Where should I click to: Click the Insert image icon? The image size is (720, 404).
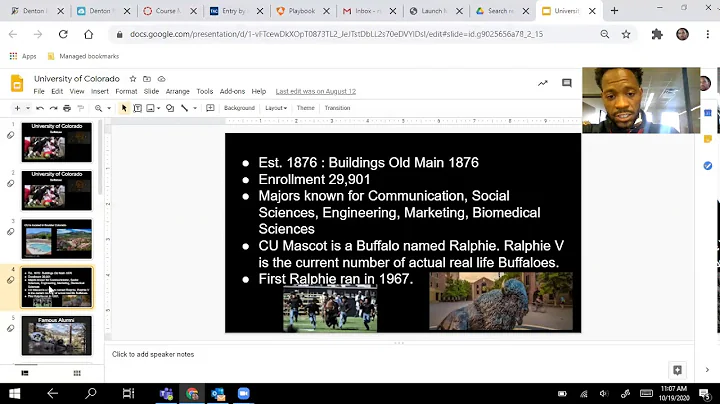click(150, 108)
